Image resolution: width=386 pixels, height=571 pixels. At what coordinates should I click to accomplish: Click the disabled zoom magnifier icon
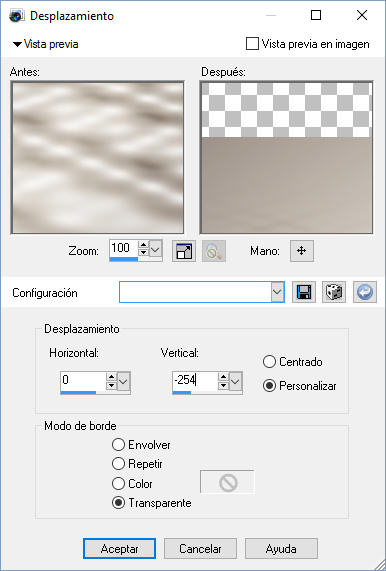tap(214, 251)
